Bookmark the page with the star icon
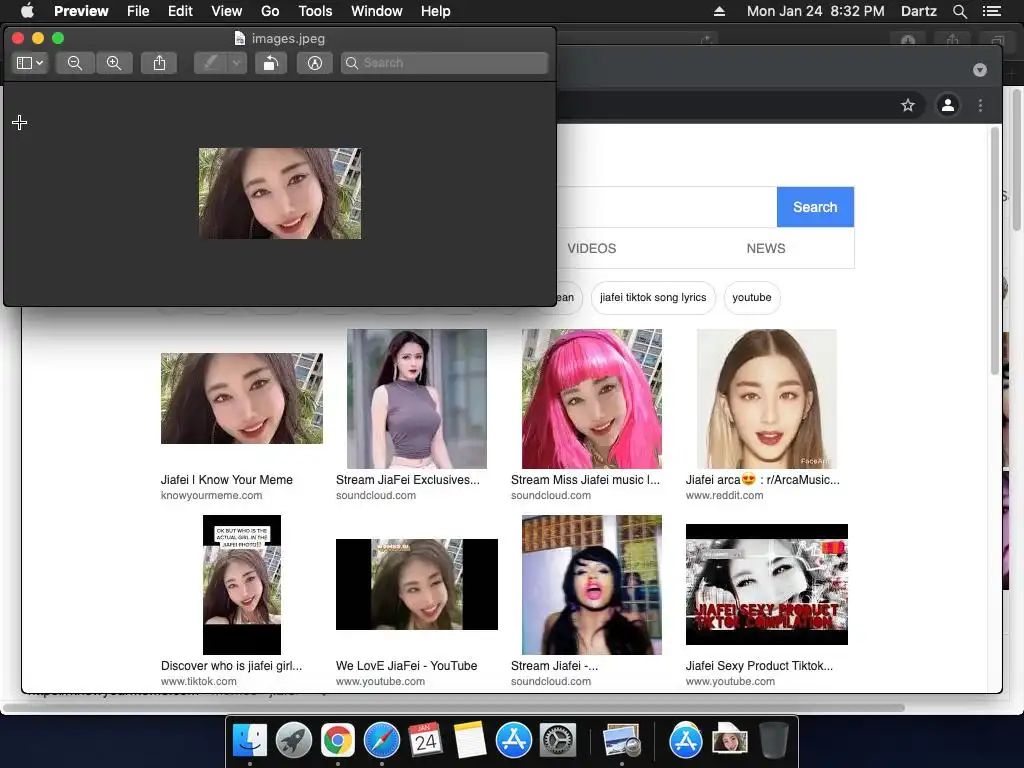Viewport: 1024px width, 768px height. click(x=908, y=105)
